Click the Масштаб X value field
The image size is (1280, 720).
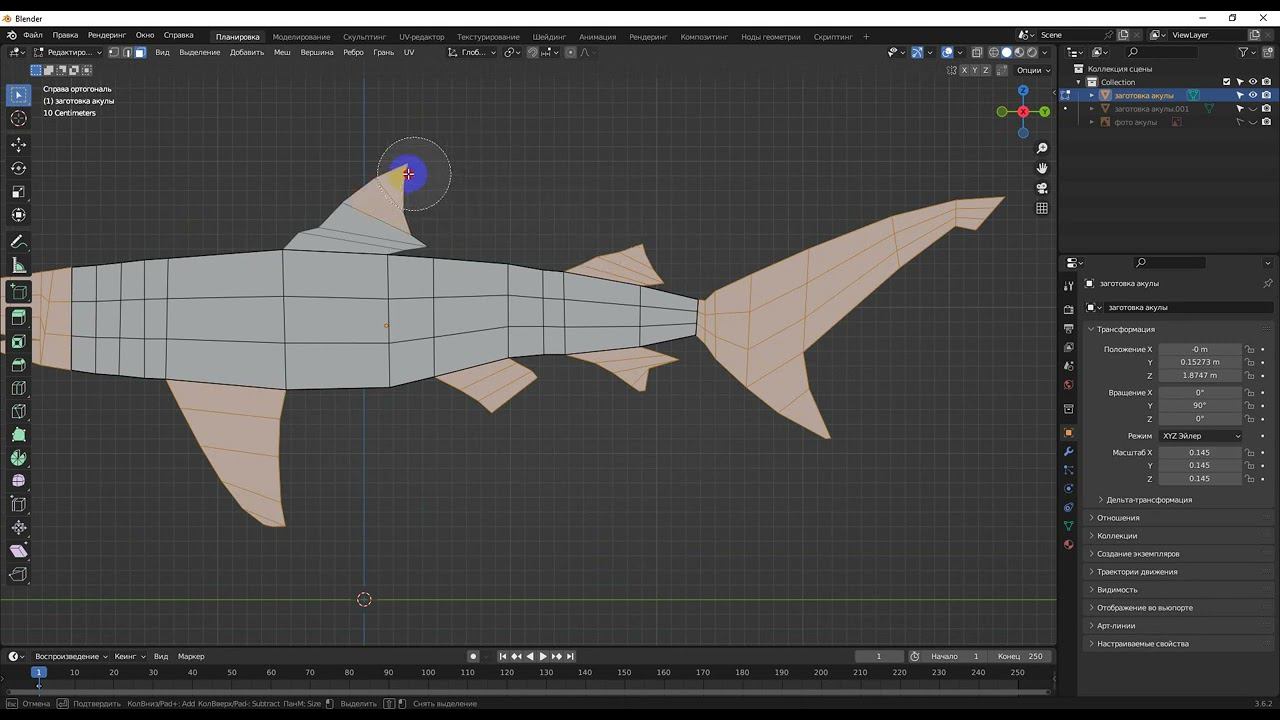(x=1199, y=453)
